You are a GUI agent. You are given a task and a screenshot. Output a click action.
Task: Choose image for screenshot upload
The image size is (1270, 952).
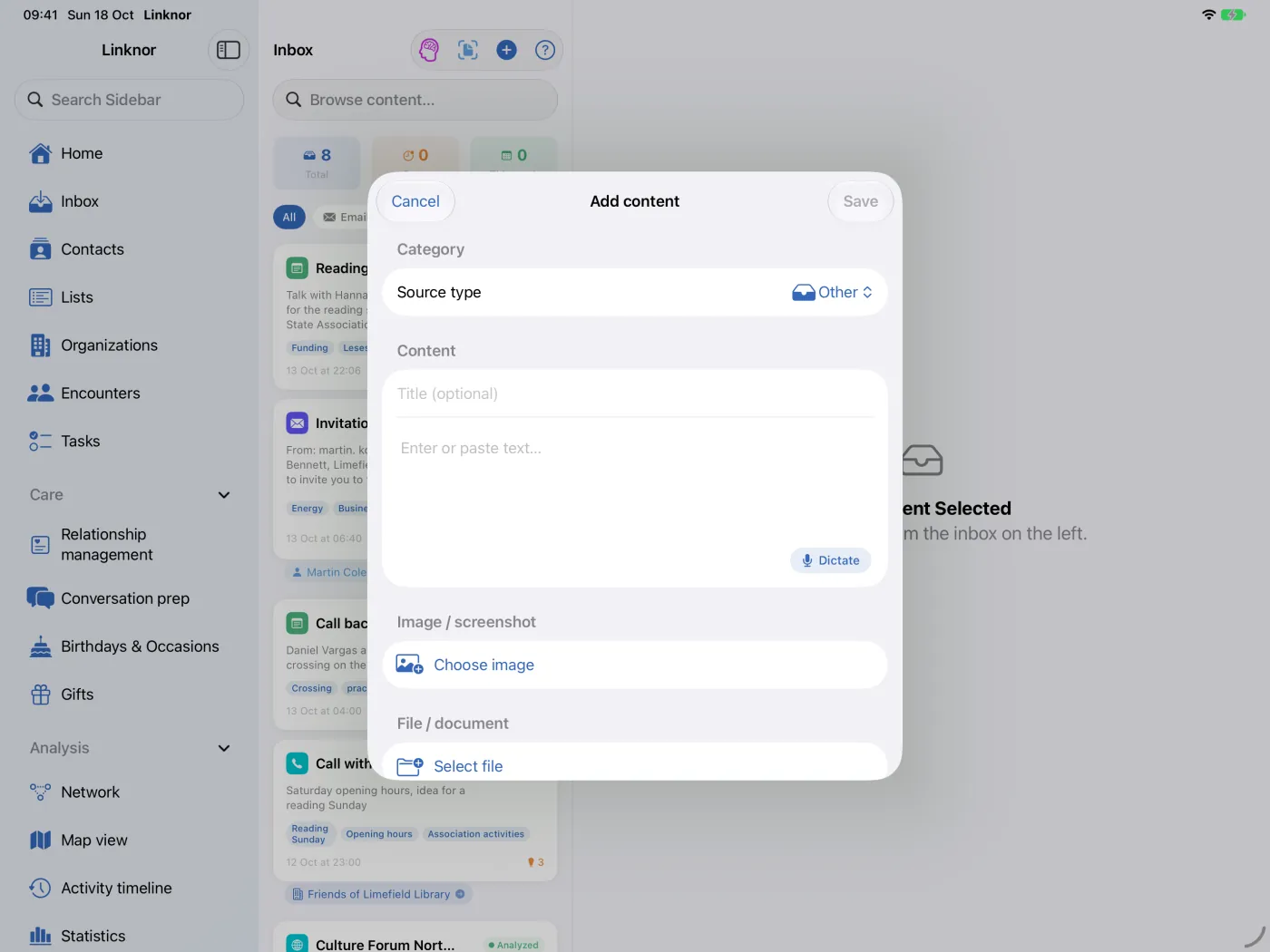pos(634,665)
